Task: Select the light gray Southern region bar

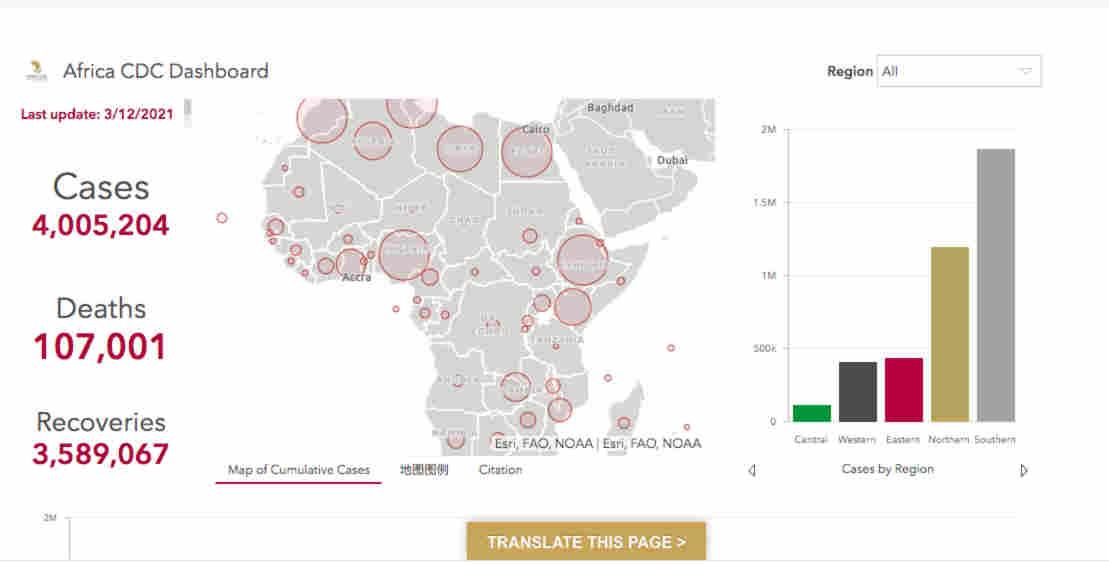Action: 996,285
